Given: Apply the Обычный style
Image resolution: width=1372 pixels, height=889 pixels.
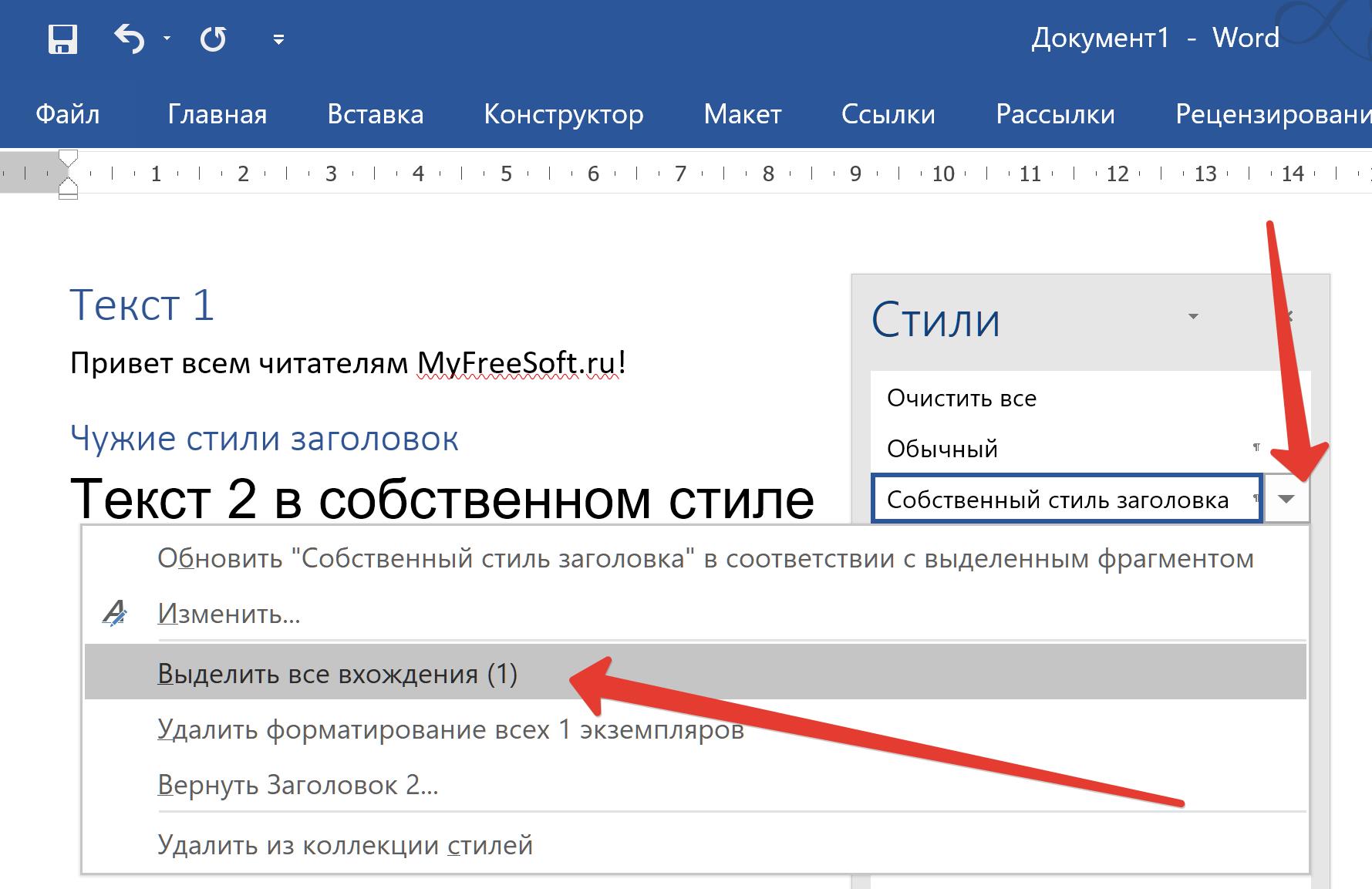Looking at the screenshot, I should [1091, 449].
